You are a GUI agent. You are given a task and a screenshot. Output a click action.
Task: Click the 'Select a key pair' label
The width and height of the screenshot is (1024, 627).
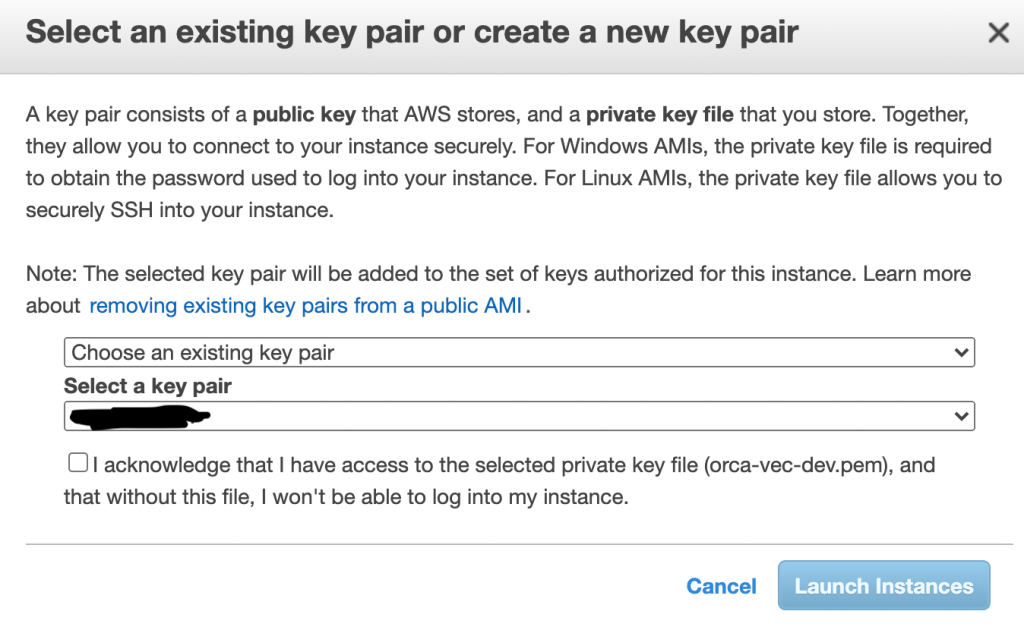[x=148, y=386]
